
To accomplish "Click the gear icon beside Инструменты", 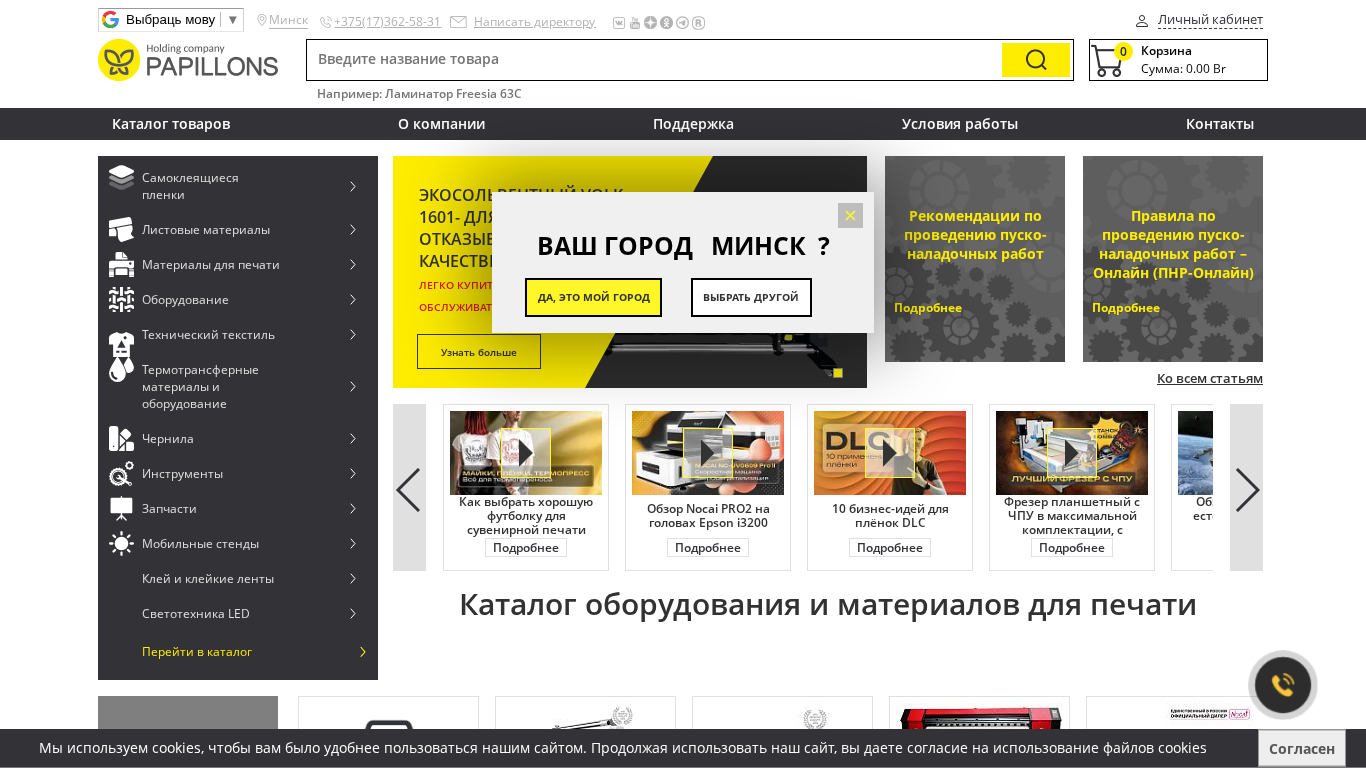I will [121, 474].
